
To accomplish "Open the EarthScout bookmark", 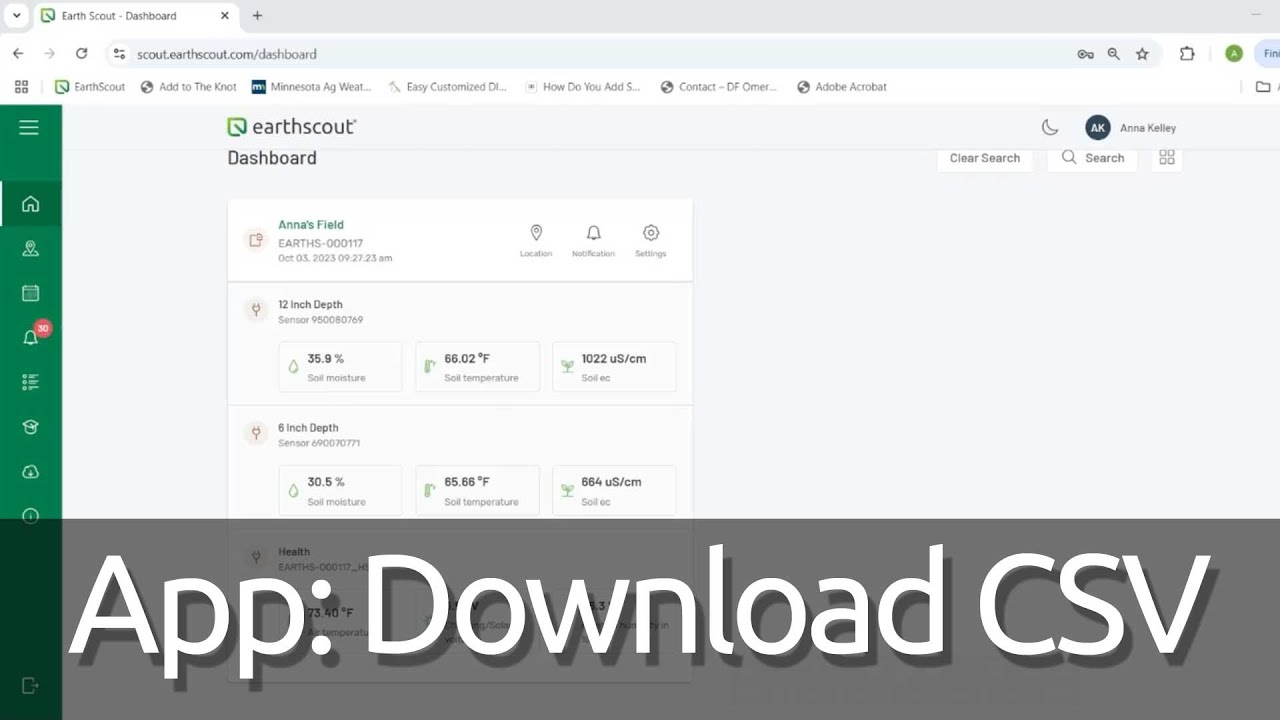I will click(x=90, y=87).
